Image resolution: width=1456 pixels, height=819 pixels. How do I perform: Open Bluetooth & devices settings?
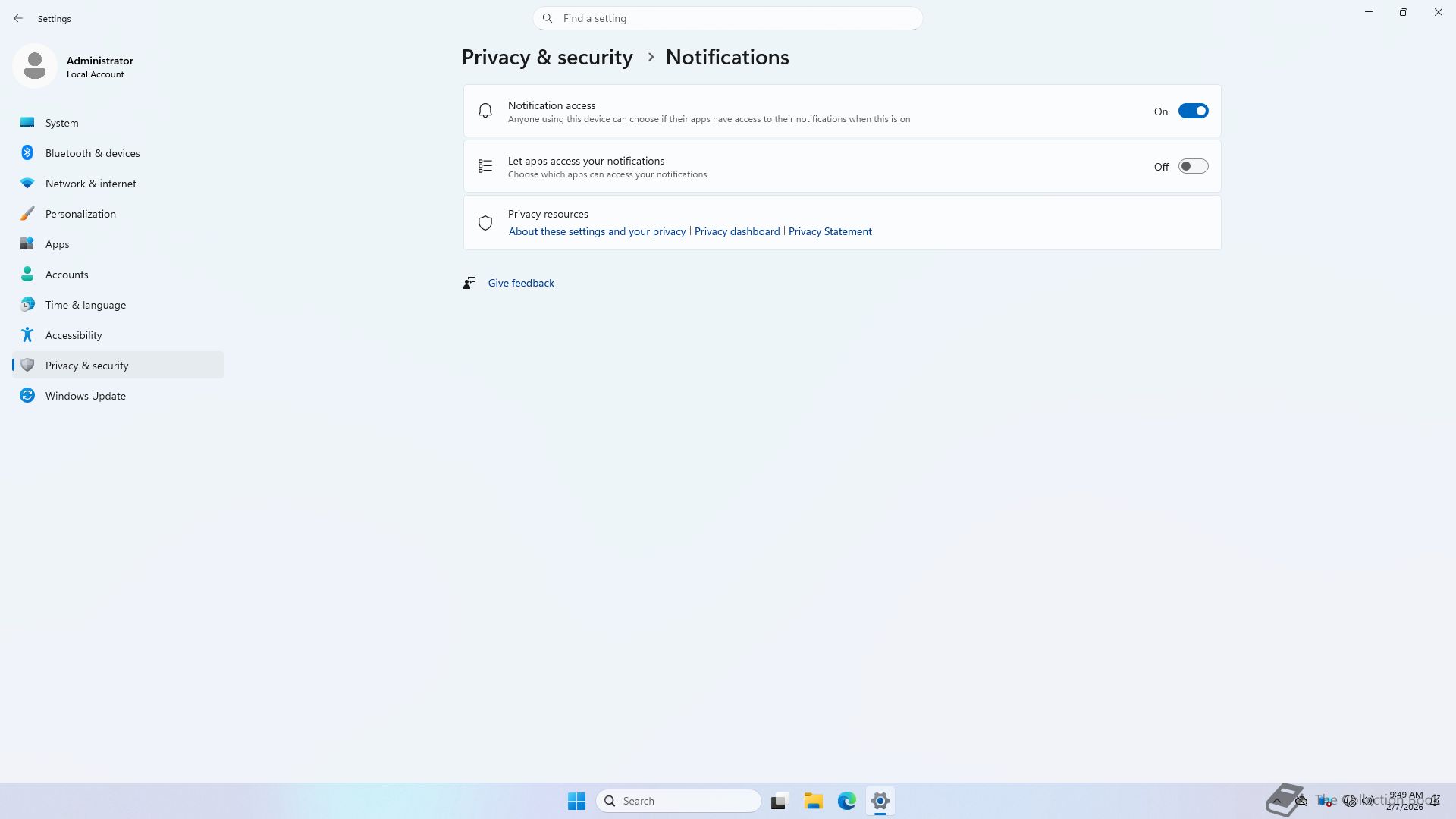[93, 153]
